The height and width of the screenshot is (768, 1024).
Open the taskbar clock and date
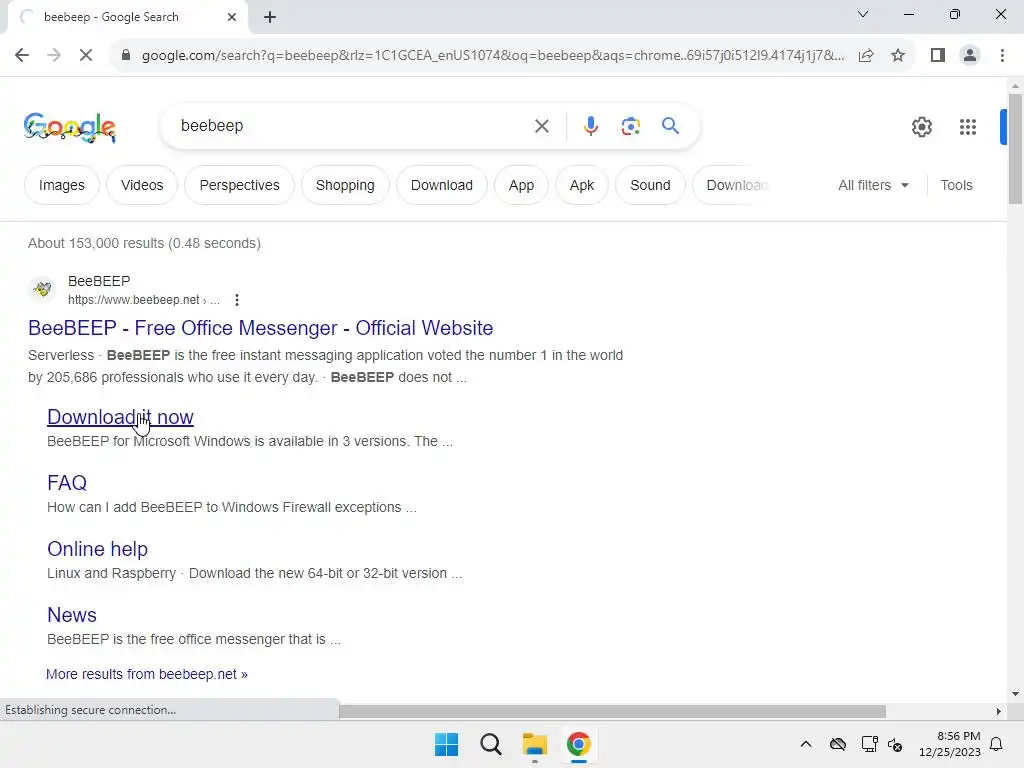[x=950, y=744]
